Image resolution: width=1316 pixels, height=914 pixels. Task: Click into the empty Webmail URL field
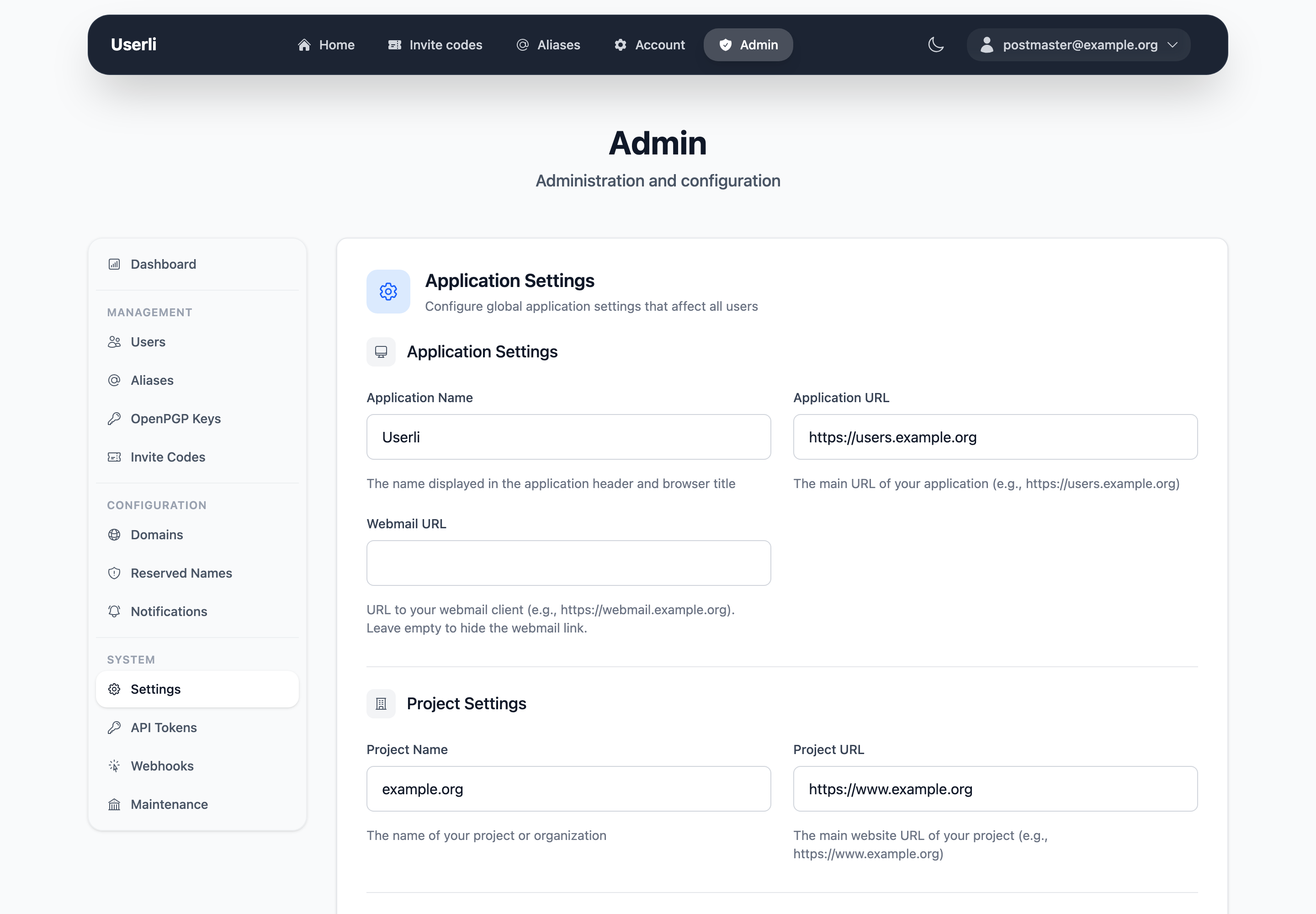pyautogui.click(x=568, y=563)
